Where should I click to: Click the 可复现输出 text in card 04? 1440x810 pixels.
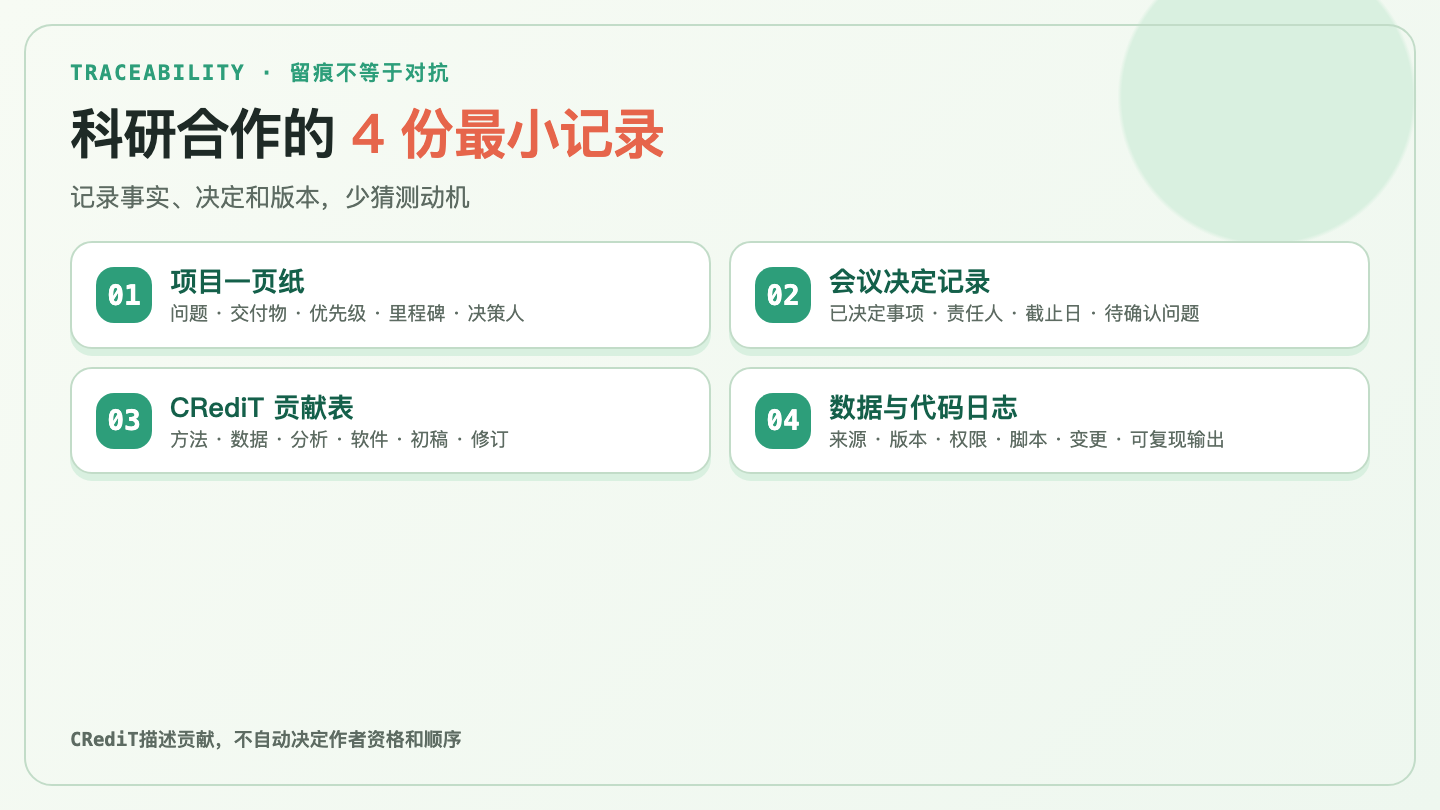point(1178,440)
